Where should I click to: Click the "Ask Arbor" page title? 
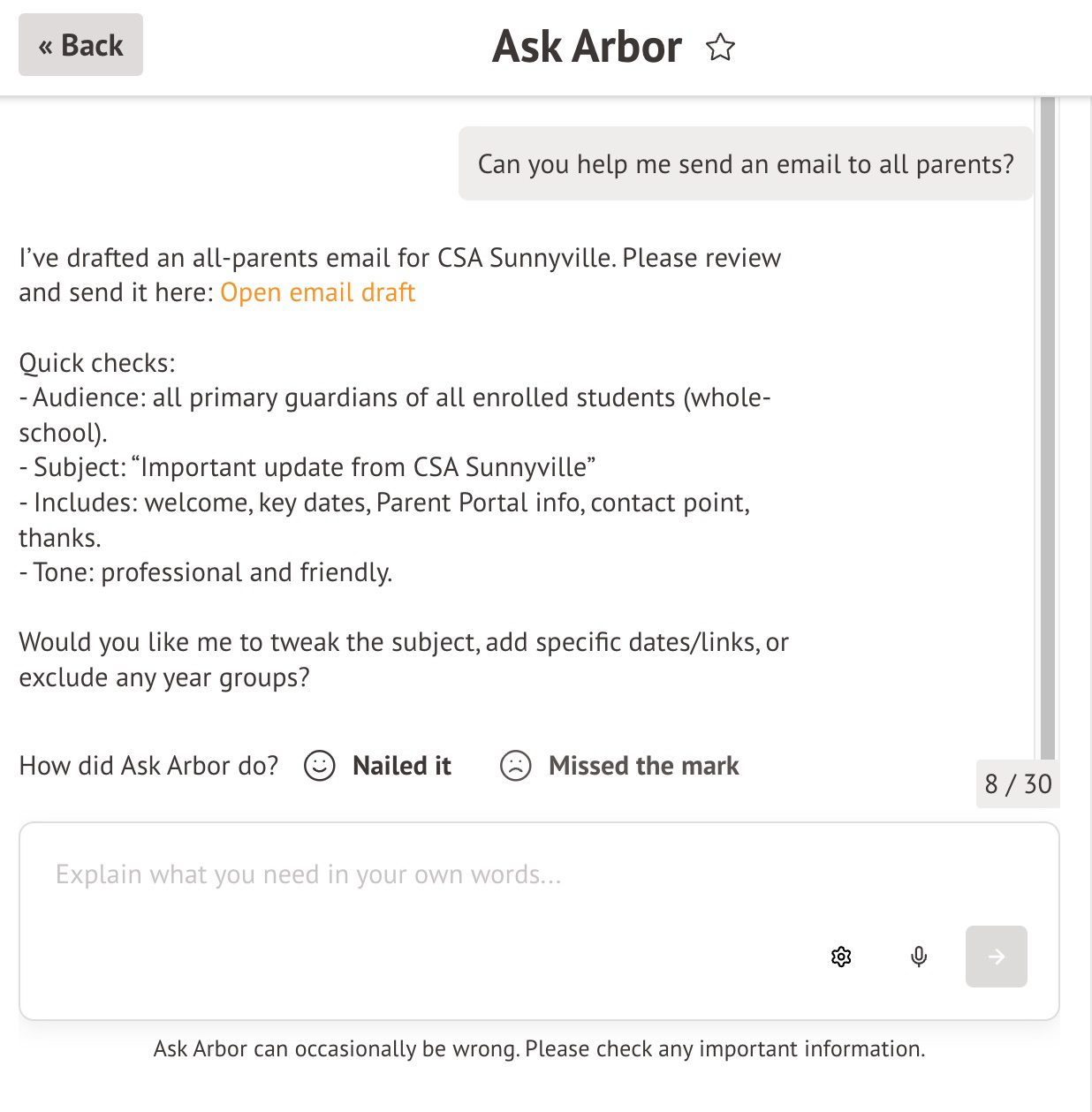587,47
